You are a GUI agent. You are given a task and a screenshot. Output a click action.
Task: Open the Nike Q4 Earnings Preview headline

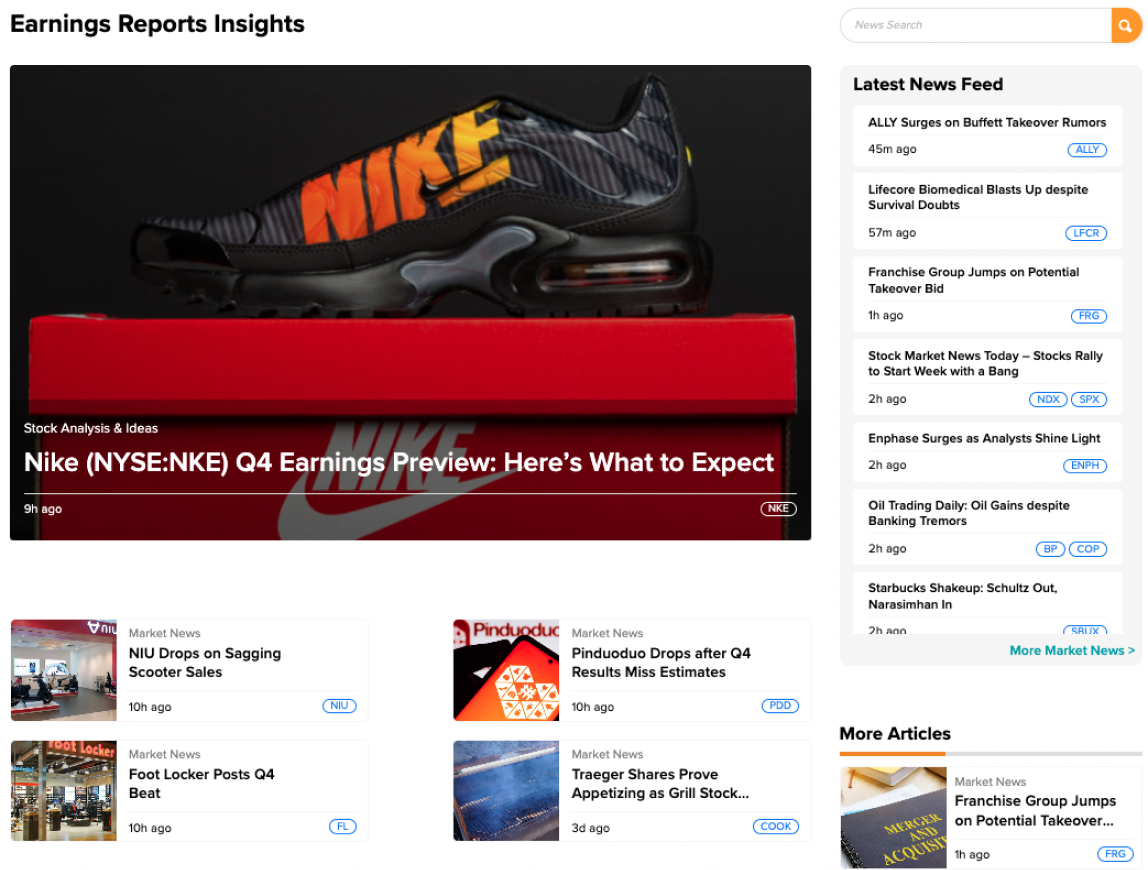click(398, 462)
